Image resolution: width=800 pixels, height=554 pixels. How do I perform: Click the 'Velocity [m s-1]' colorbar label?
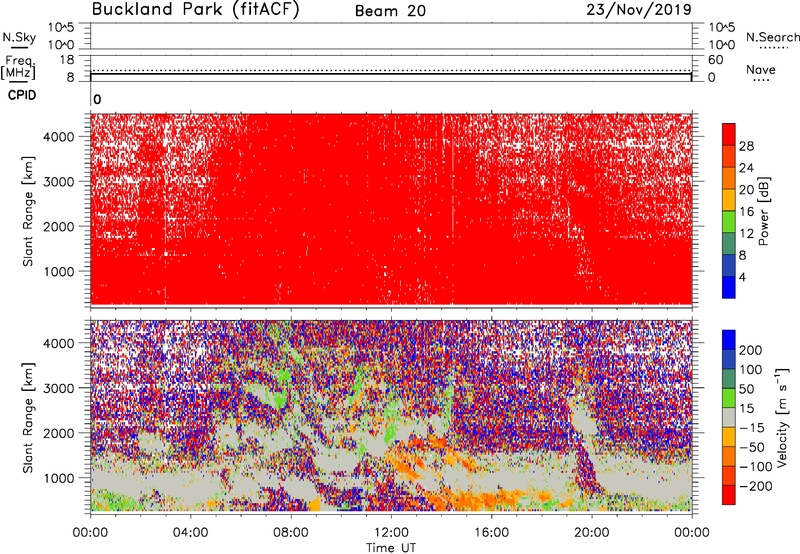pyautogui.click(x=782, y=417)
